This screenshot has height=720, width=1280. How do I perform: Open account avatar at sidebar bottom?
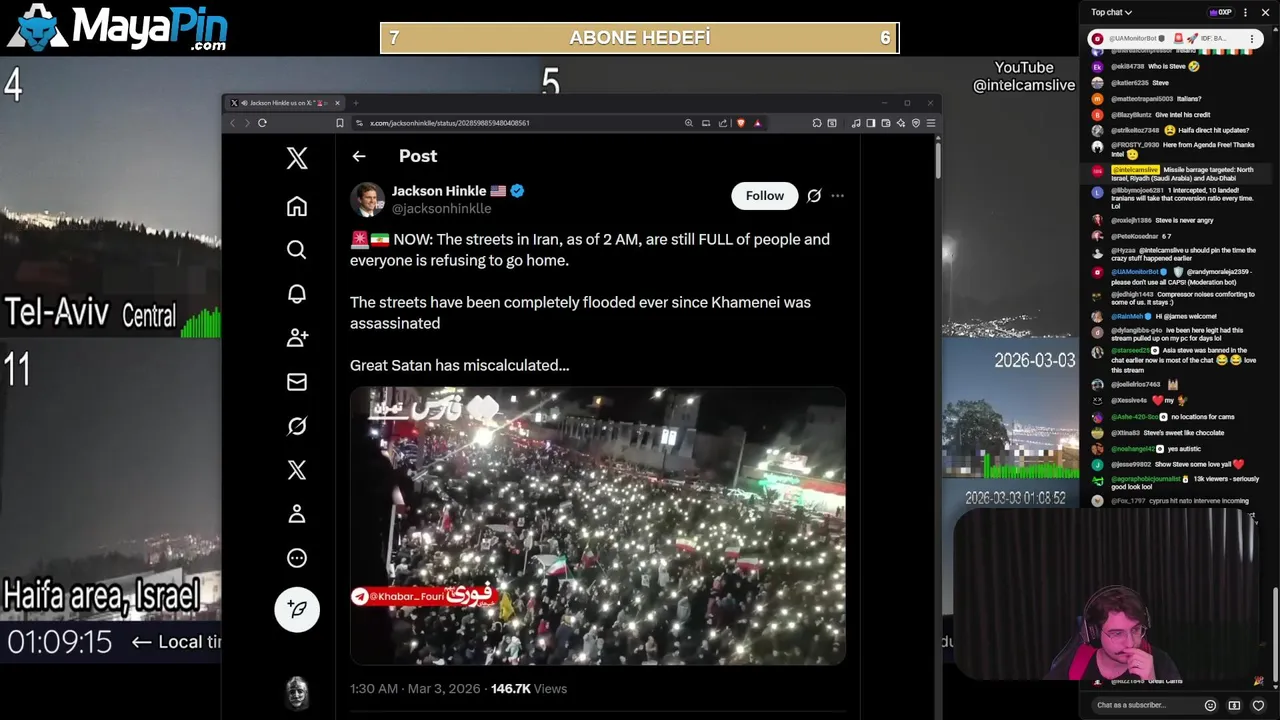[297, 692]
